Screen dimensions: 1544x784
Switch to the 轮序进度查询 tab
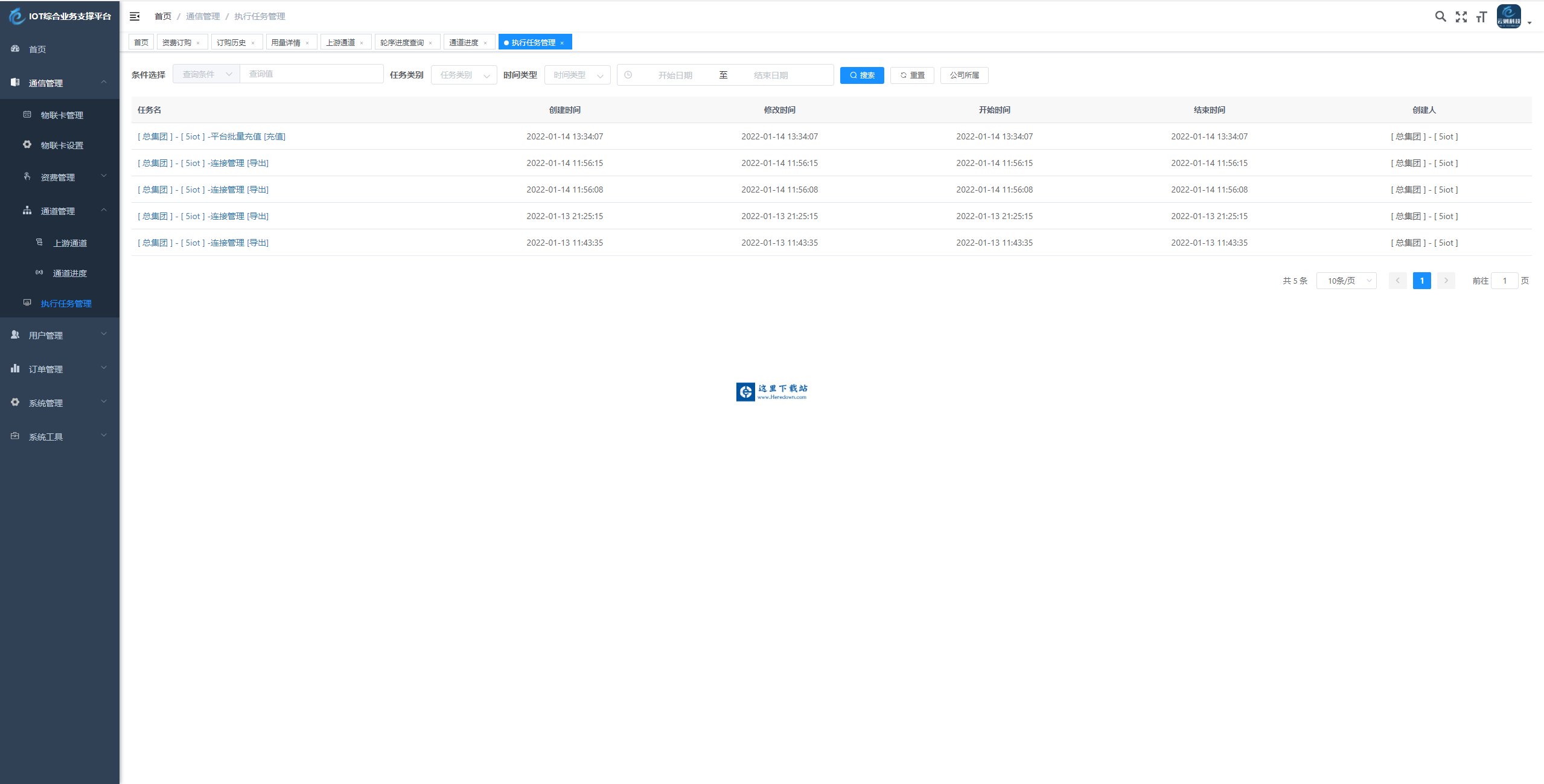402,42
